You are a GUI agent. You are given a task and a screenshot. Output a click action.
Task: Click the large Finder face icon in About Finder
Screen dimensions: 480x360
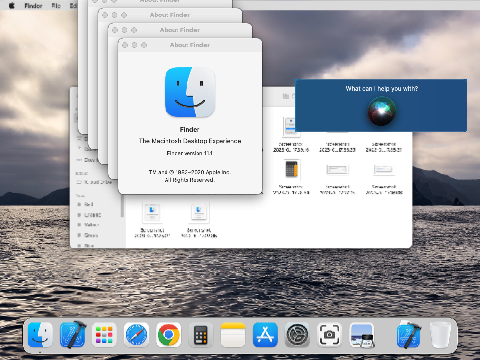[190, 92]
